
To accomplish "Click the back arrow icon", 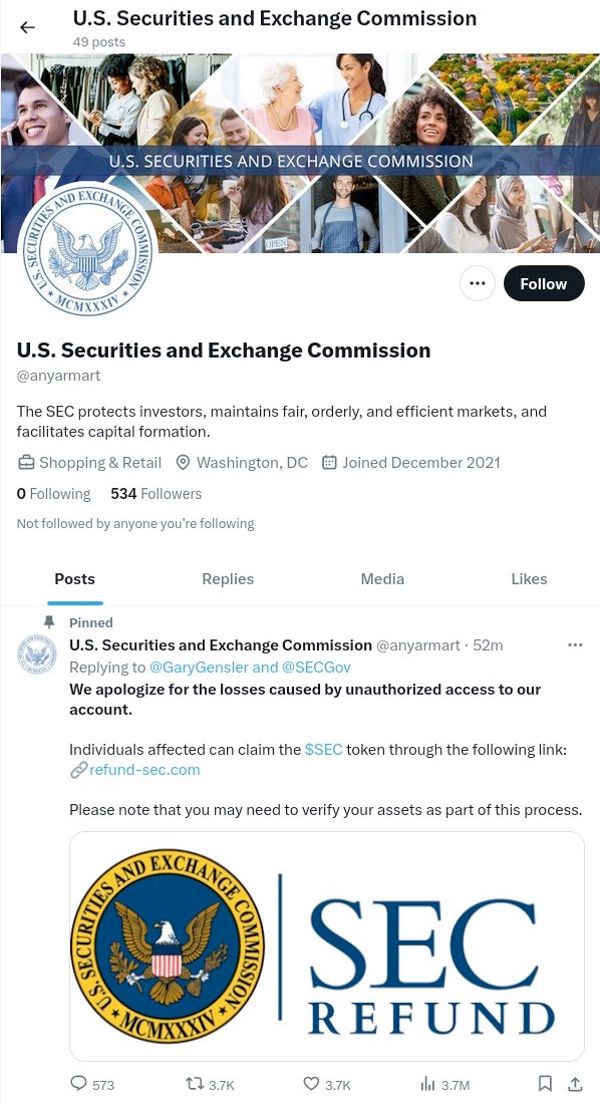I will [x=27, y=27].
